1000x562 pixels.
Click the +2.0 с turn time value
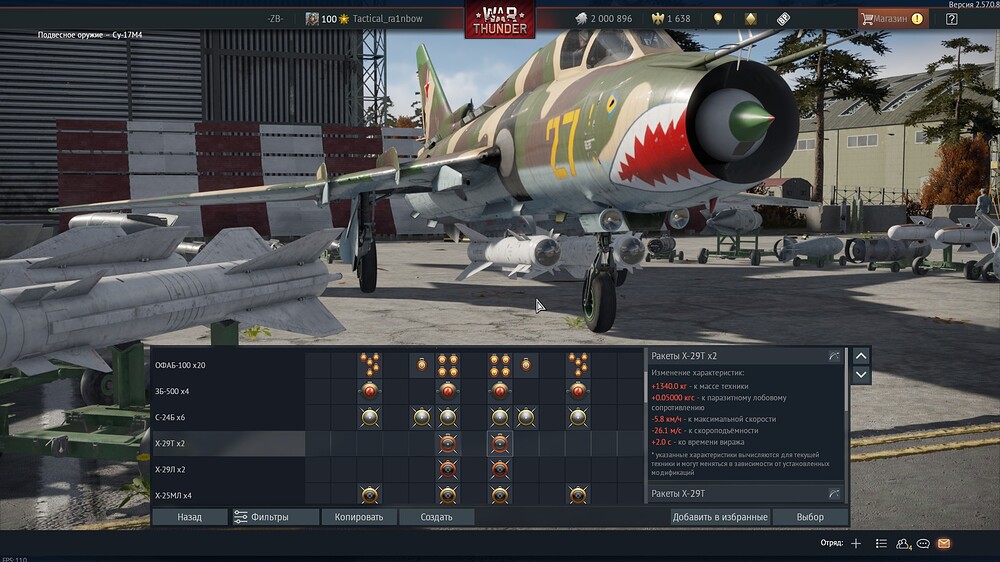click(x=661, y=442)
